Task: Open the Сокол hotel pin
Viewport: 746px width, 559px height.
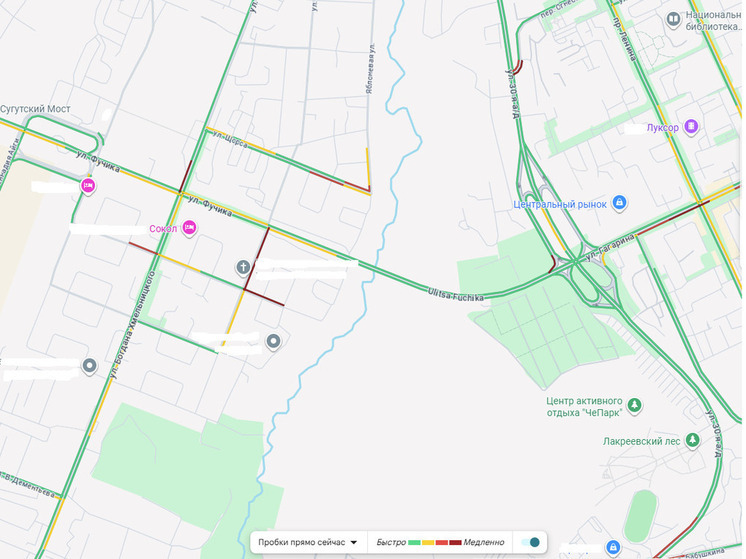Action: [189, 228]
